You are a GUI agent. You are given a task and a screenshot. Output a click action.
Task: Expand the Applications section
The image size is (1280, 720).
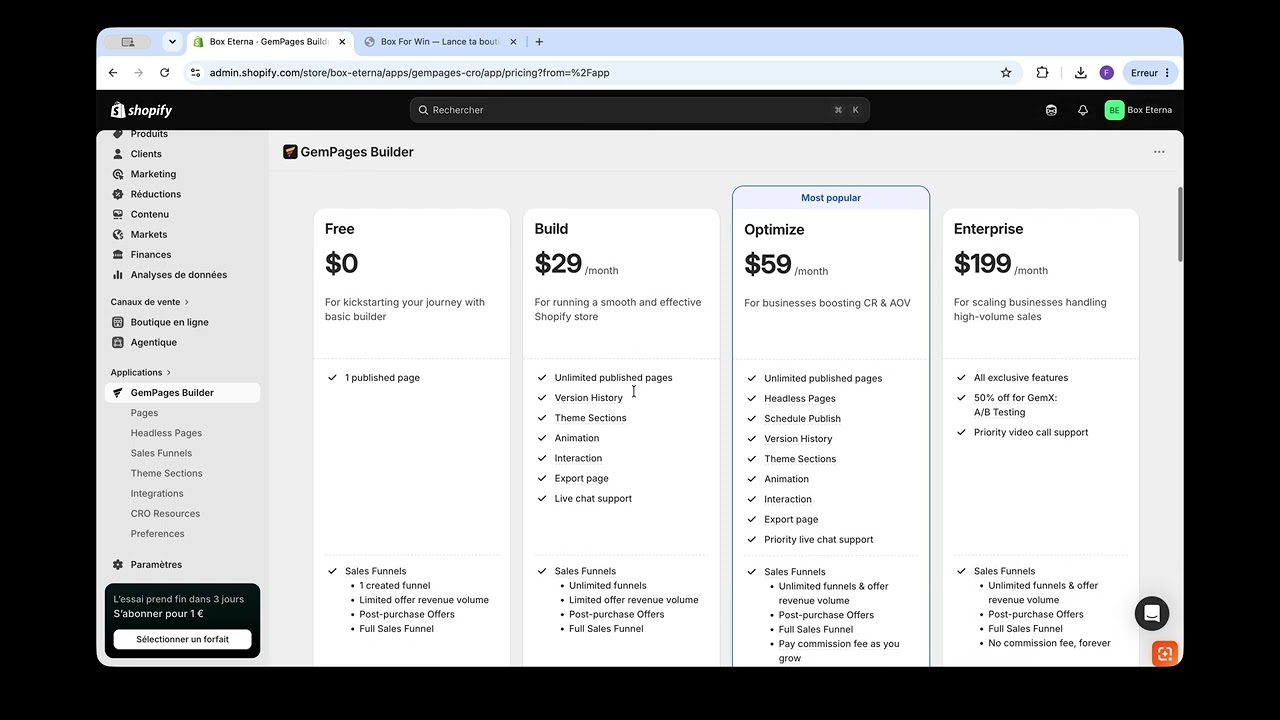(x=140, y=372)
